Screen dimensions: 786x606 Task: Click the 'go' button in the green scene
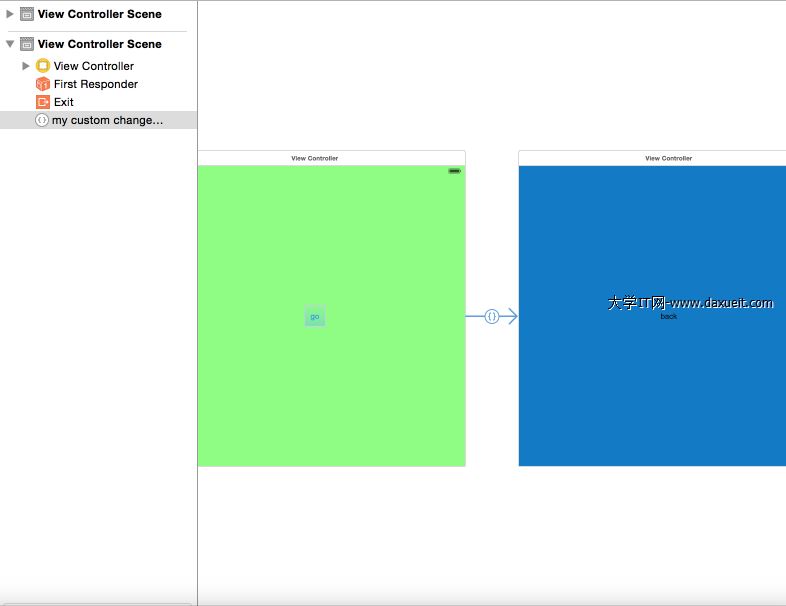pos(315,316)
